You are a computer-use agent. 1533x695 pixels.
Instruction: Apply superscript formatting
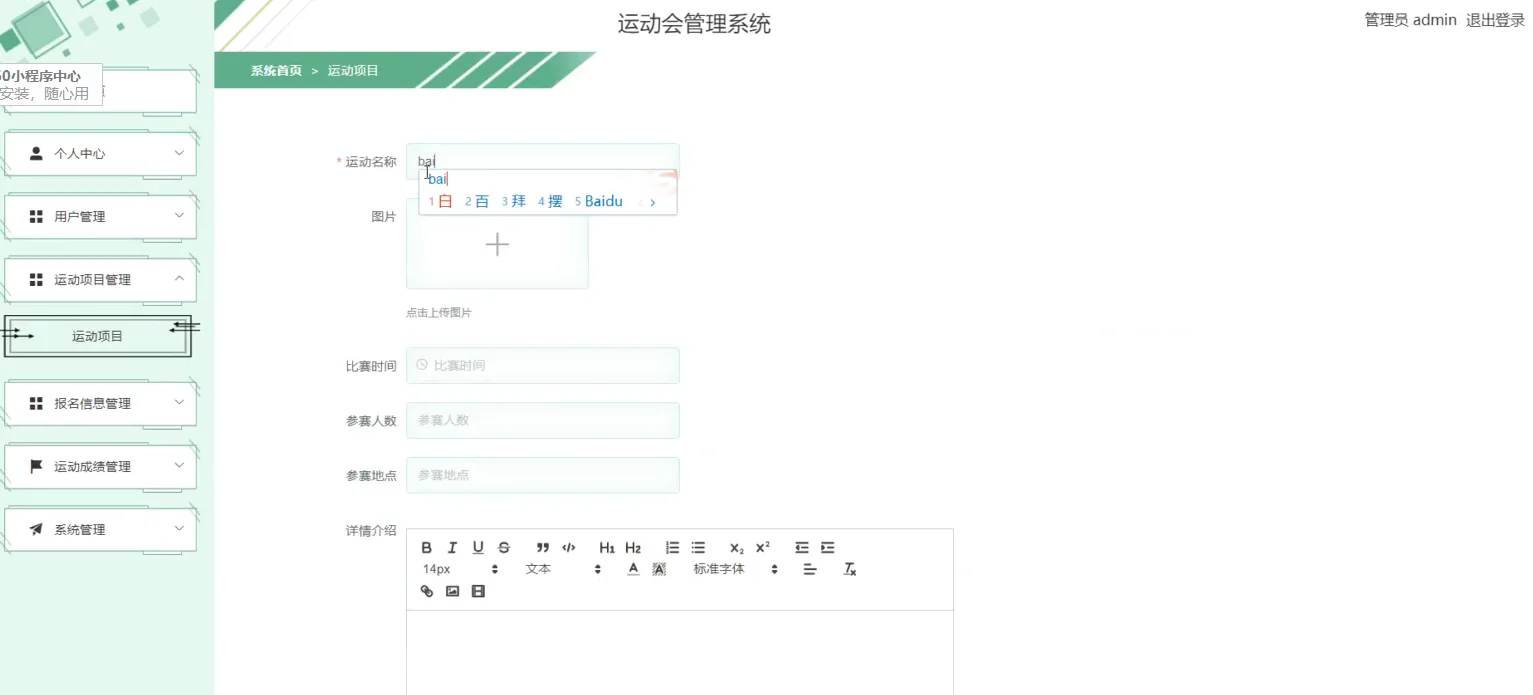762,547
